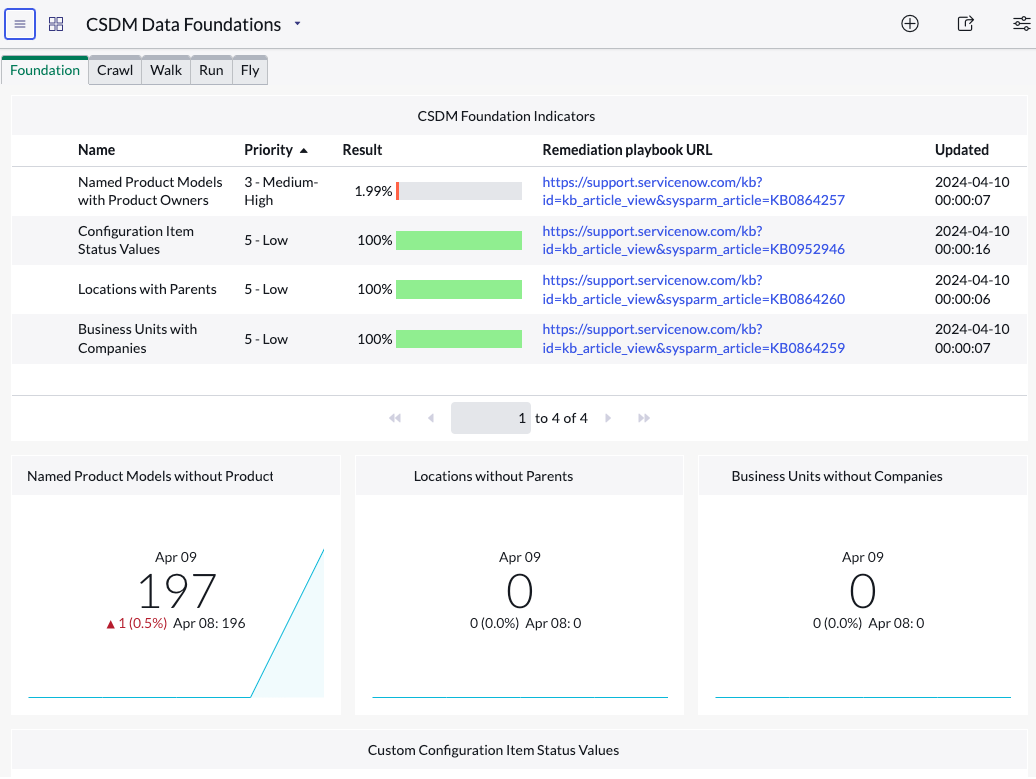Focus the page number input field
Image resolution: width=1036 pixels, height=779 pixels.
pos(490,418)
